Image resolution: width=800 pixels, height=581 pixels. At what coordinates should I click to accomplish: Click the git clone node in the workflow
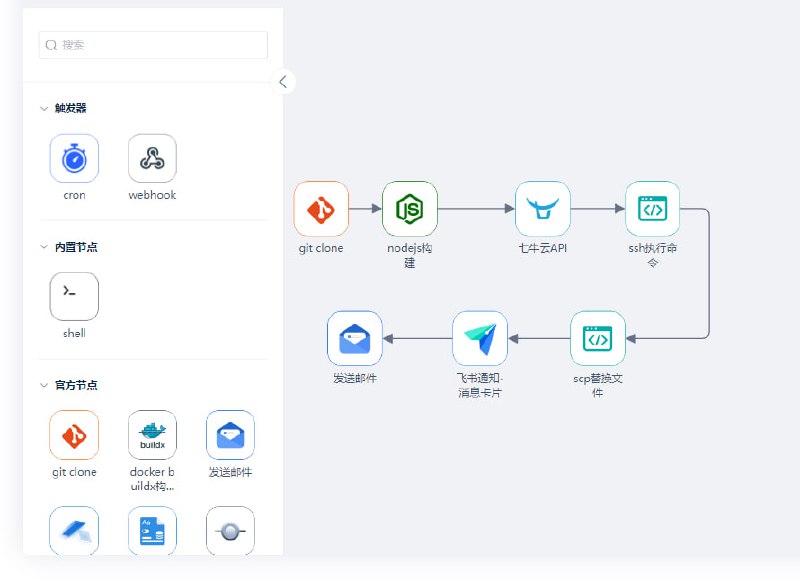point(320,209)
